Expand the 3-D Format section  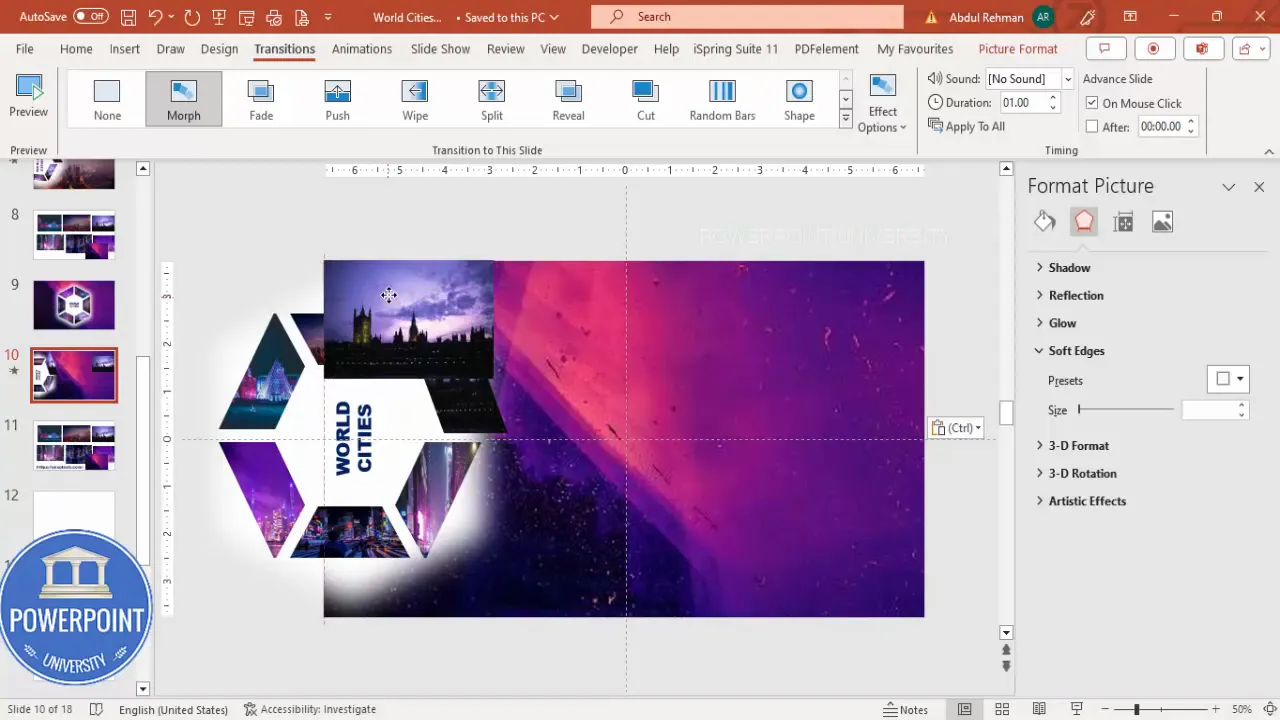[1078, 446]
